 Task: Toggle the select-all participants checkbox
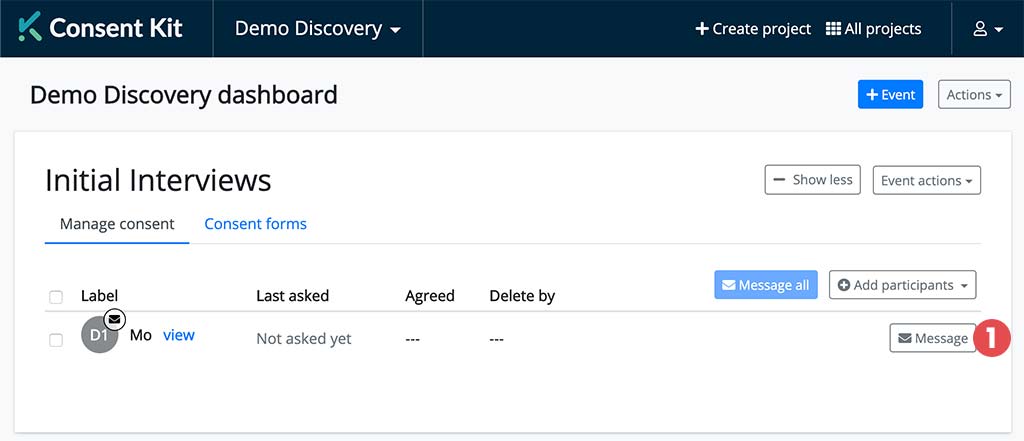56,297
